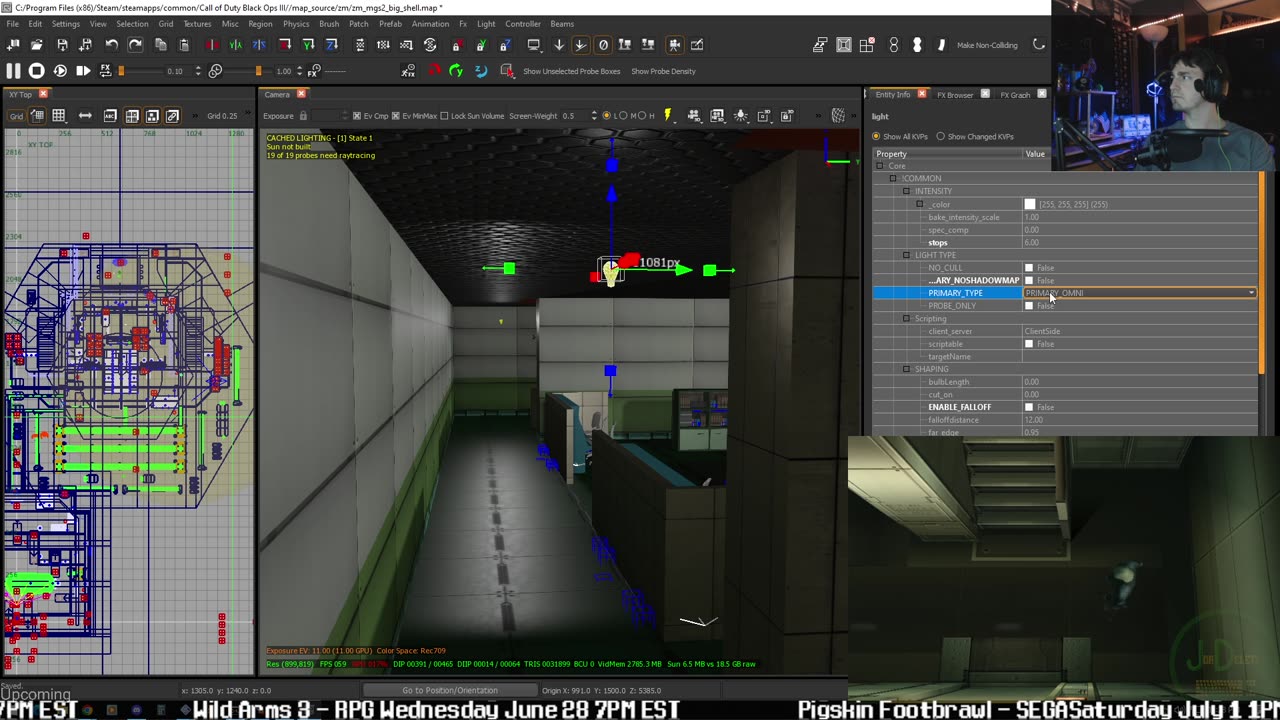Click the white _color swatch

tap(1029, 204)
